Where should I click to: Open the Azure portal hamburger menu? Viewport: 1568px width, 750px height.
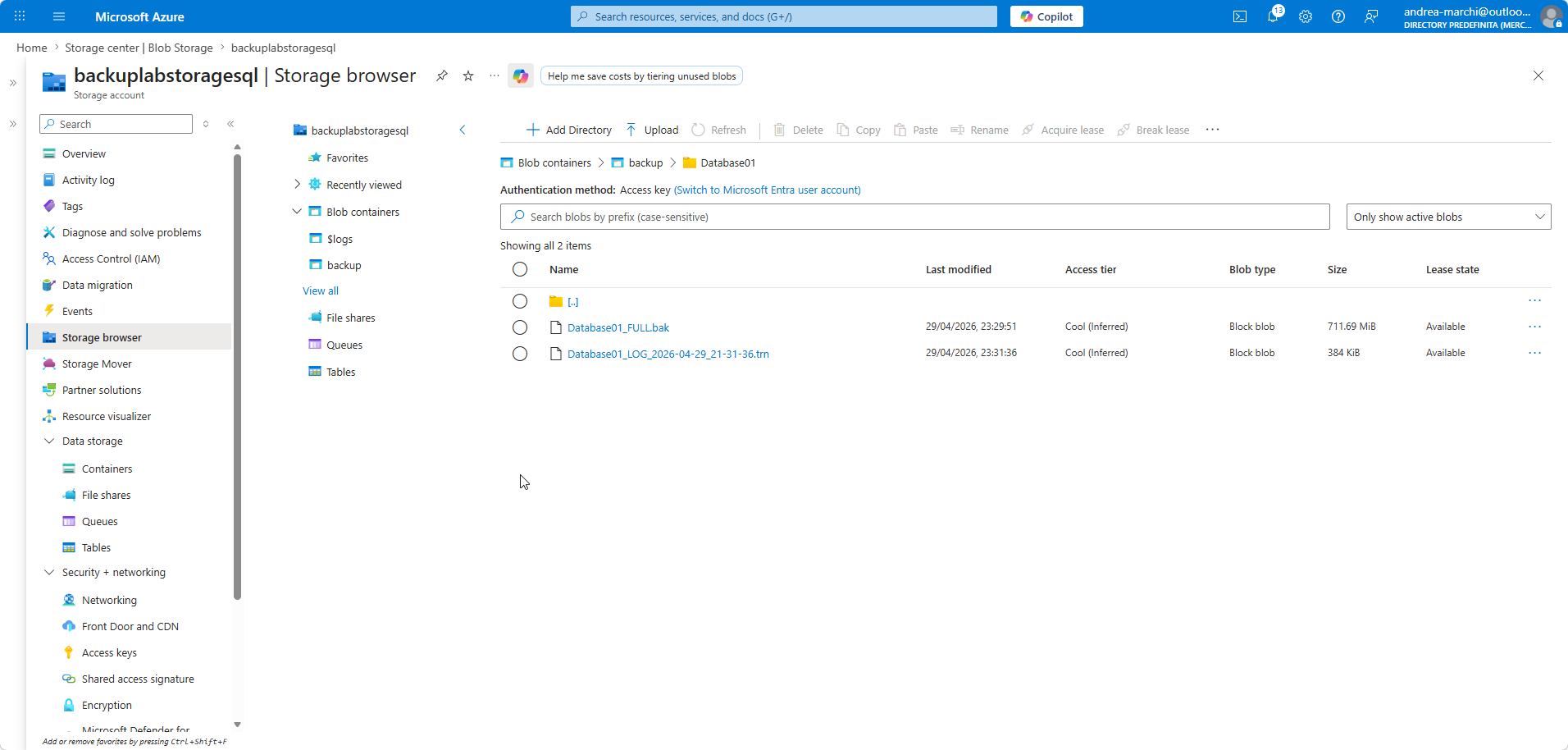58,16
